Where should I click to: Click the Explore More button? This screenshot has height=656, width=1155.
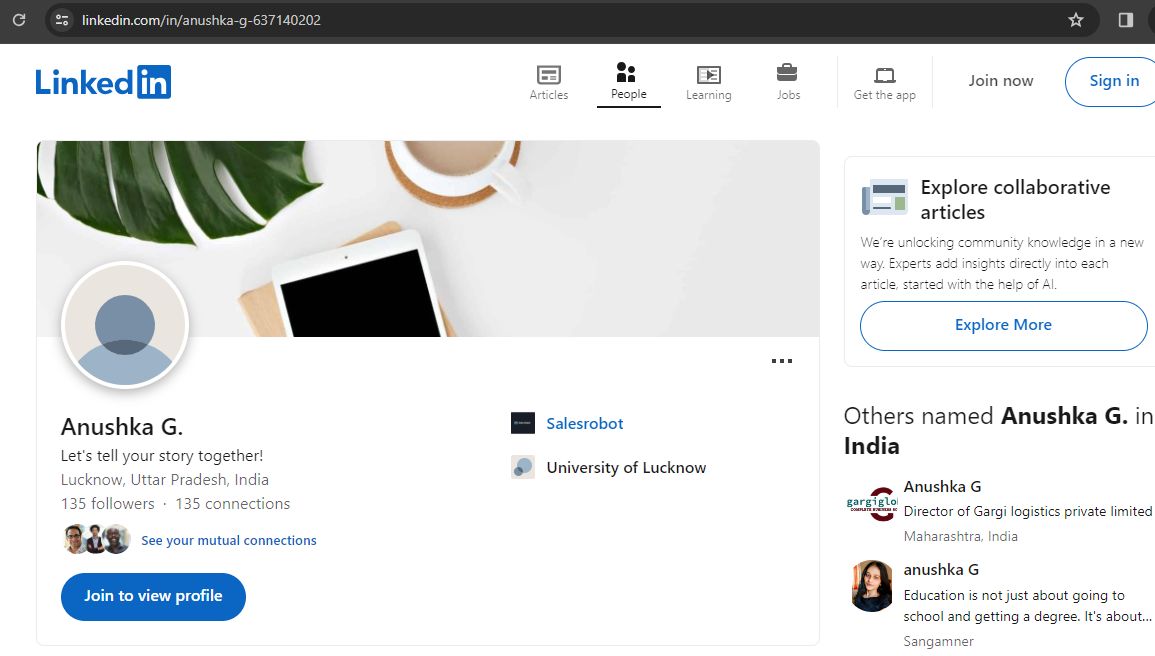1003,325
